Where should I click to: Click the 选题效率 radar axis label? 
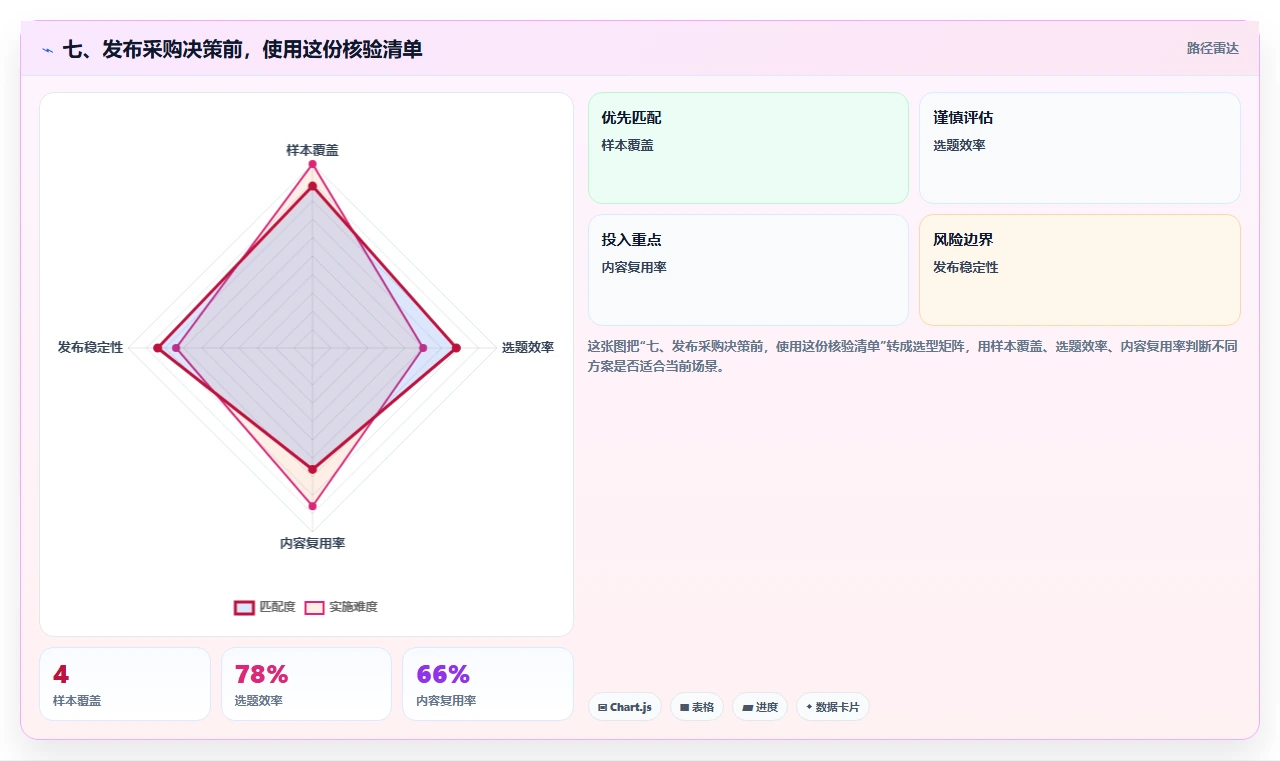528,347
